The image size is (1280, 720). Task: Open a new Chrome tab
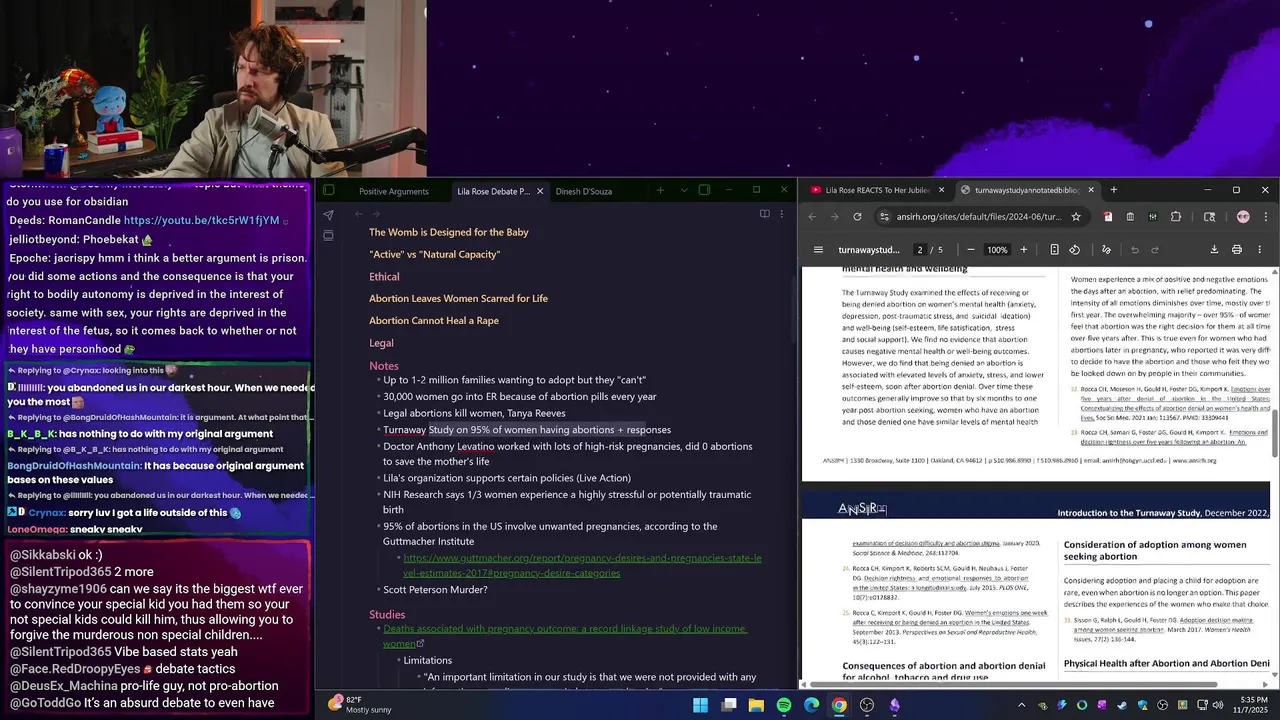(x=1113, y=190)
